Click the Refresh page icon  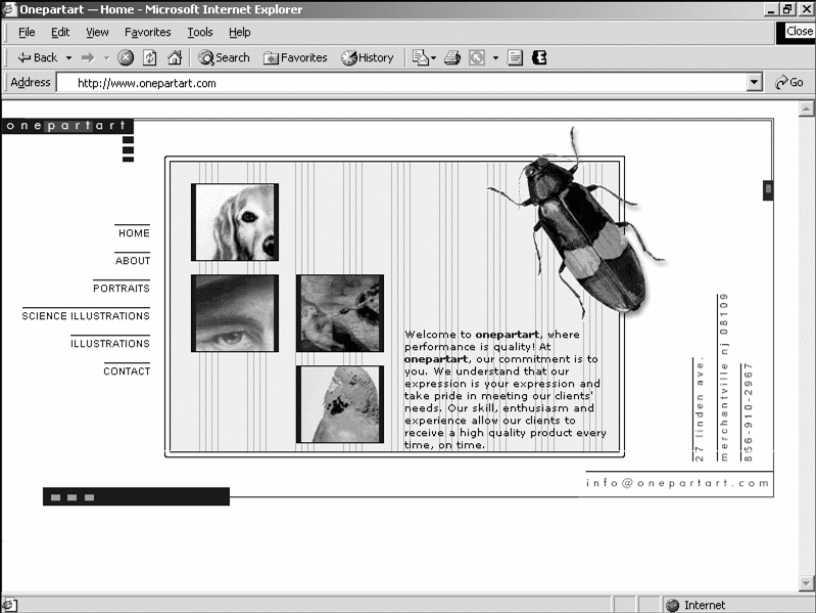[149, 58]
